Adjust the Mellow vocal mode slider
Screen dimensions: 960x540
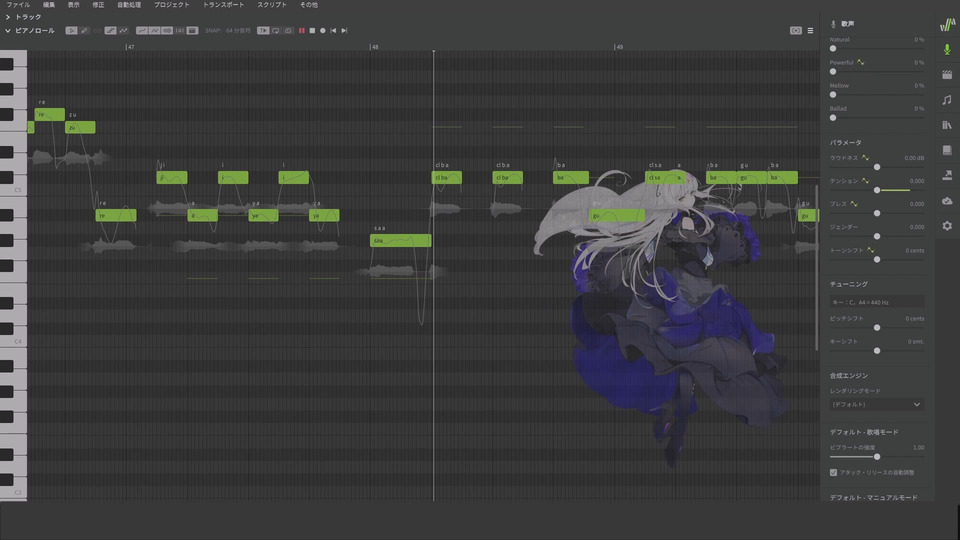[x=877, y=95]
